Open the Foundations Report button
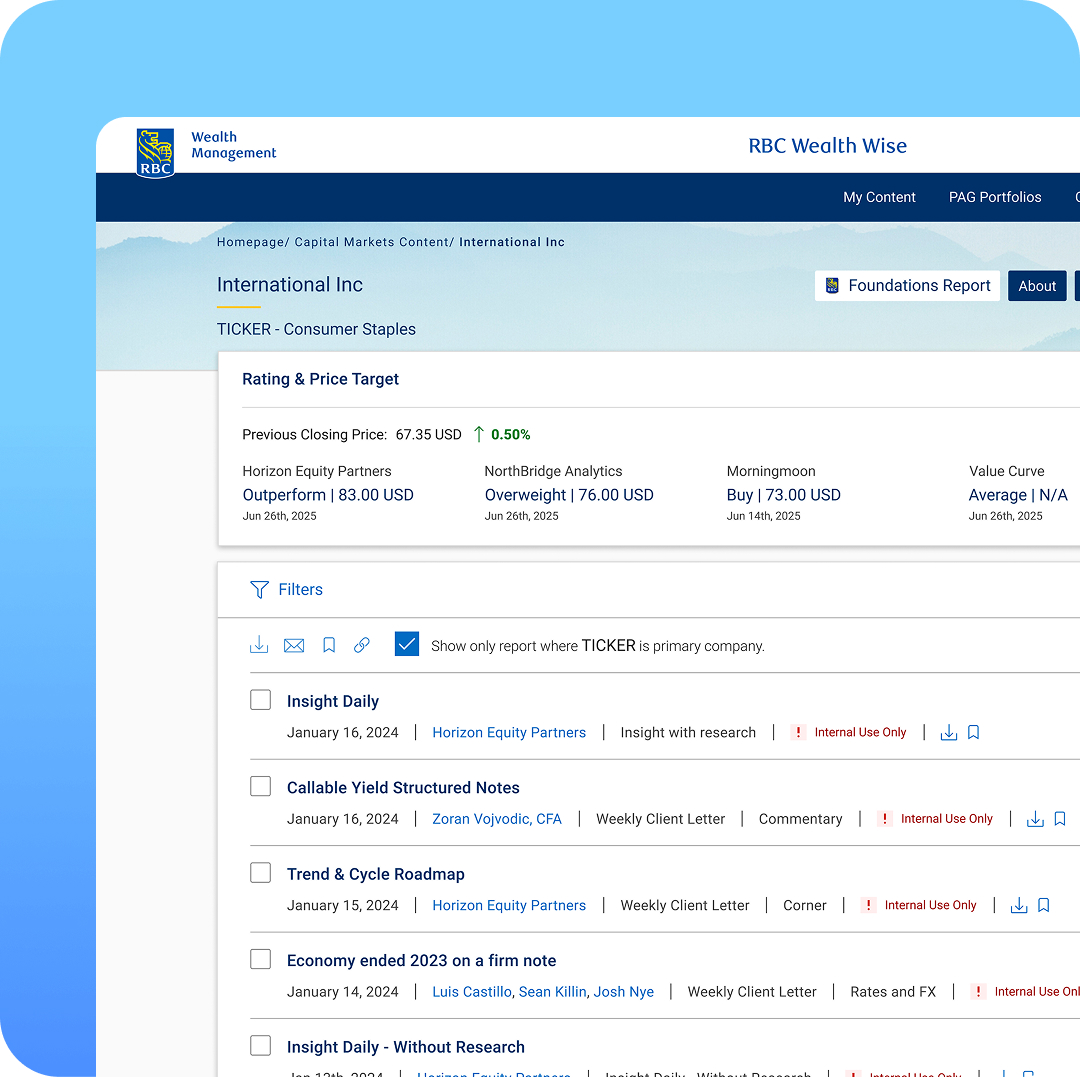Viewport: 1080px width, 1077px height. pyautogui.click(x=907, y=286)
